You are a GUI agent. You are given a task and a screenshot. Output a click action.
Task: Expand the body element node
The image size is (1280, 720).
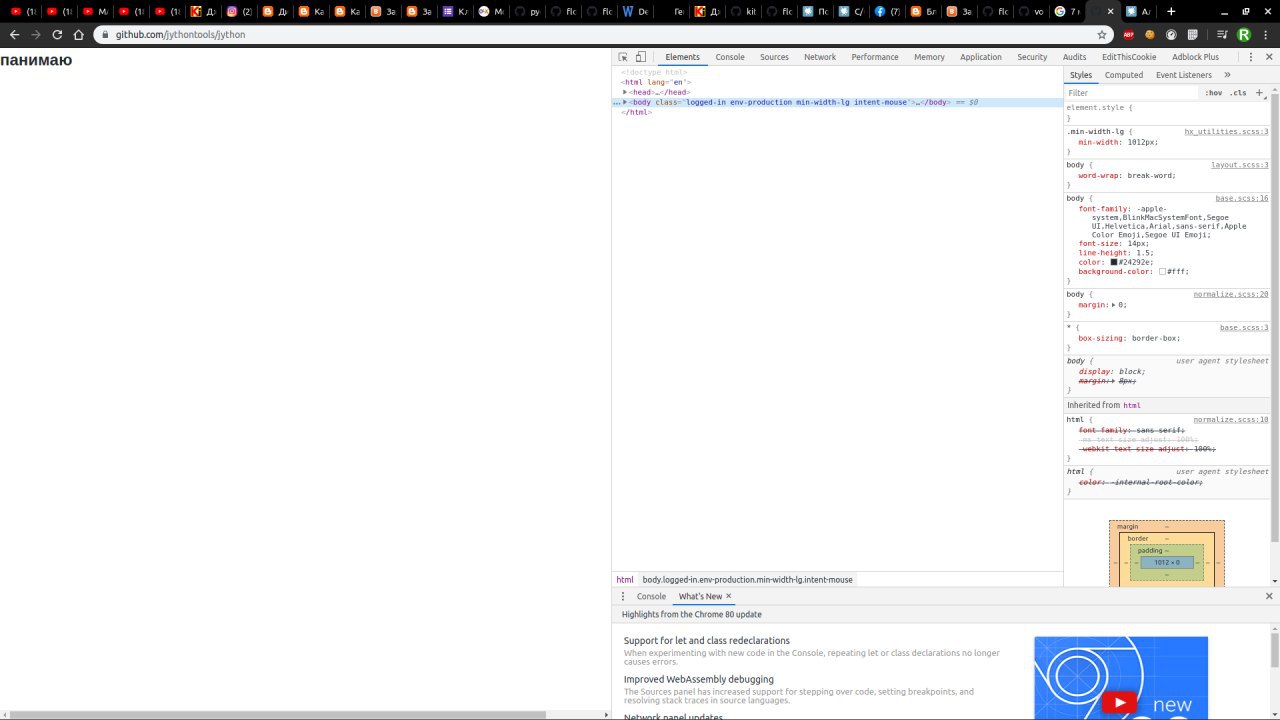coord(625,102)
